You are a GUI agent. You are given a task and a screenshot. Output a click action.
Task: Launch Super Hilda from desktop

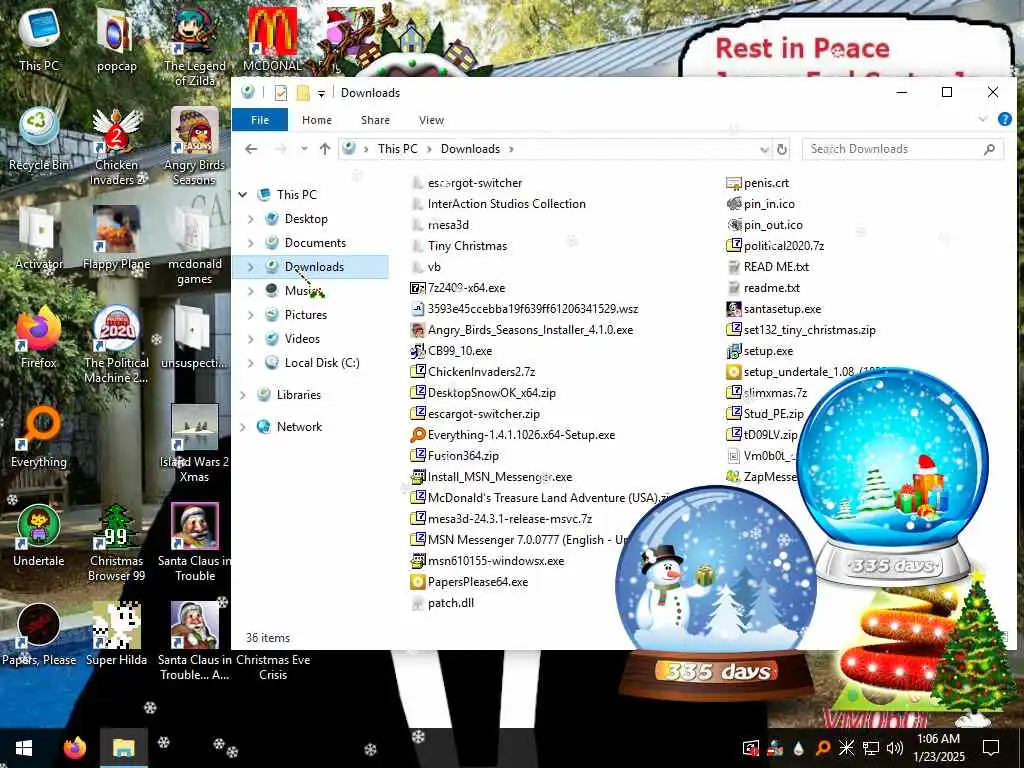click(116, 635)
